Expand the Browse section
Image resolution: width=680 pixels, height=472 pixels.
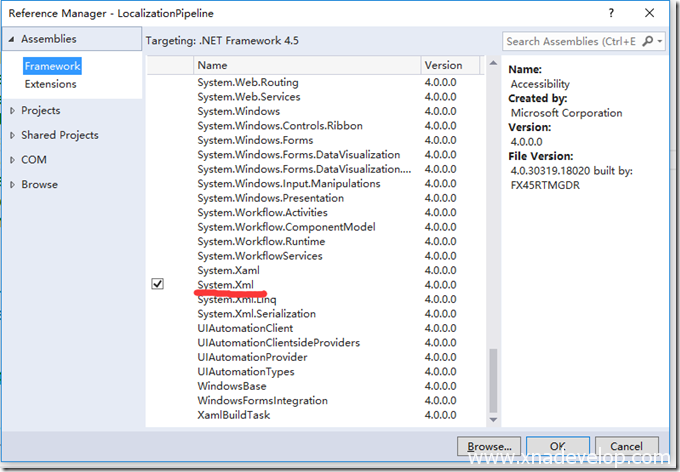tap(12, 185)
